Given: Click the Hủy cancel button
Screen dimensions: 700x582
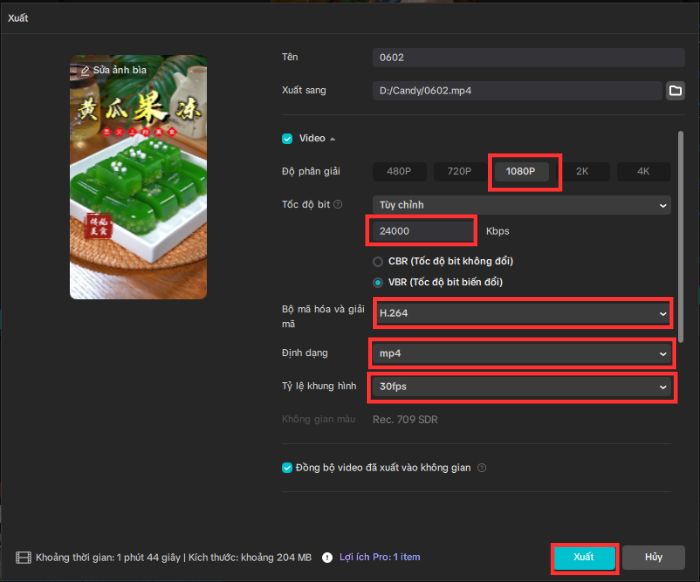Looking at the screenshot, I should coord(653,557).
